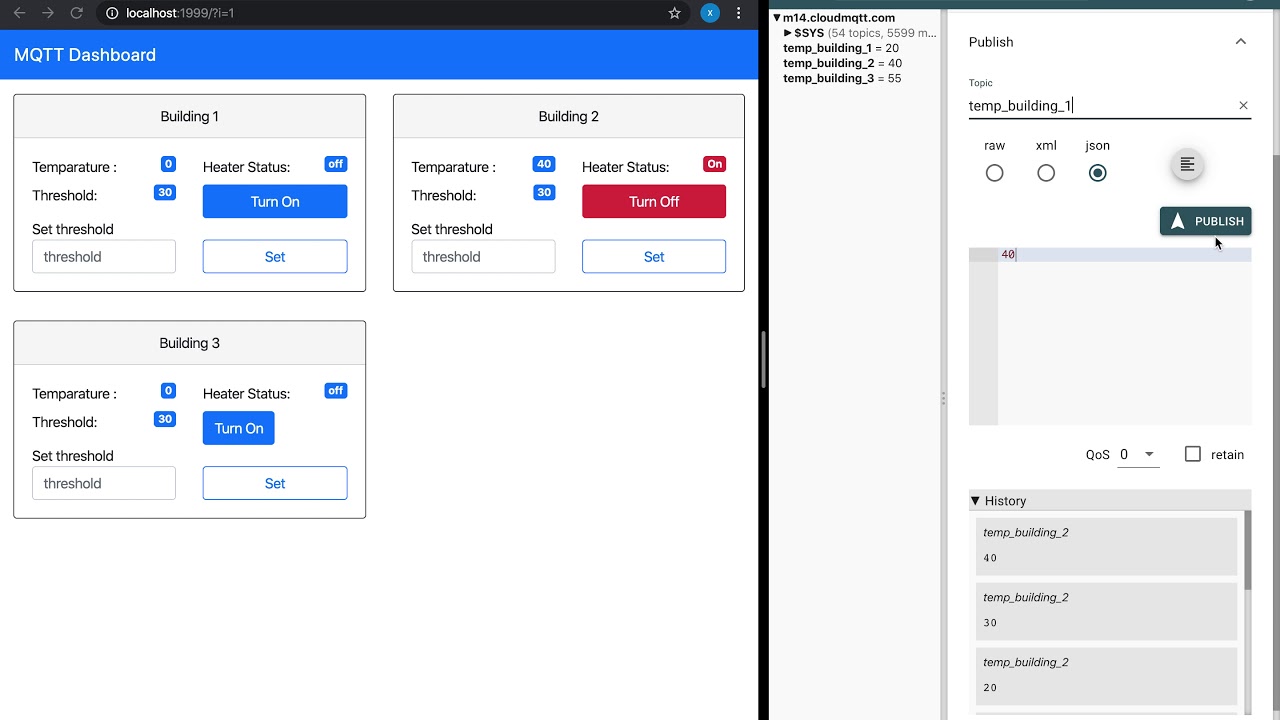Enable the retain checkbox
Image resolution: width=1280 pixels, height=720 pixels.
1193,454
